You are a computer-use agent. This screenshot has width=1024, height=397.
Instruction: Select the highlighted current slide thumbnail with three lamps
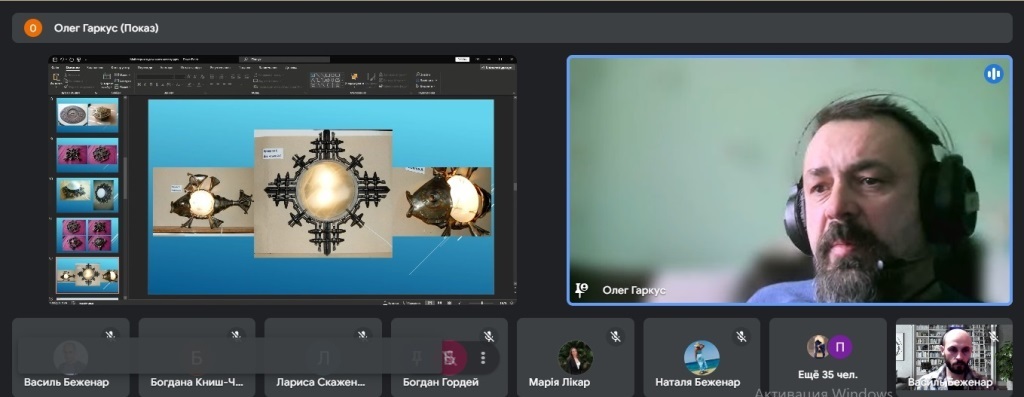[88, 275]
